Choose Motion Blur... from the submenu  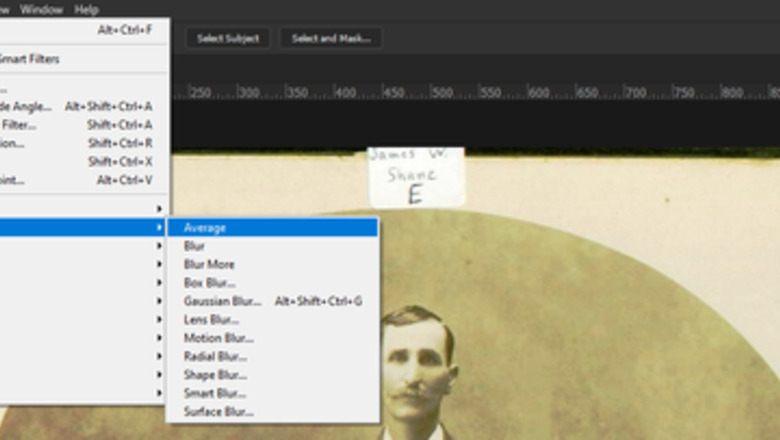272,338
